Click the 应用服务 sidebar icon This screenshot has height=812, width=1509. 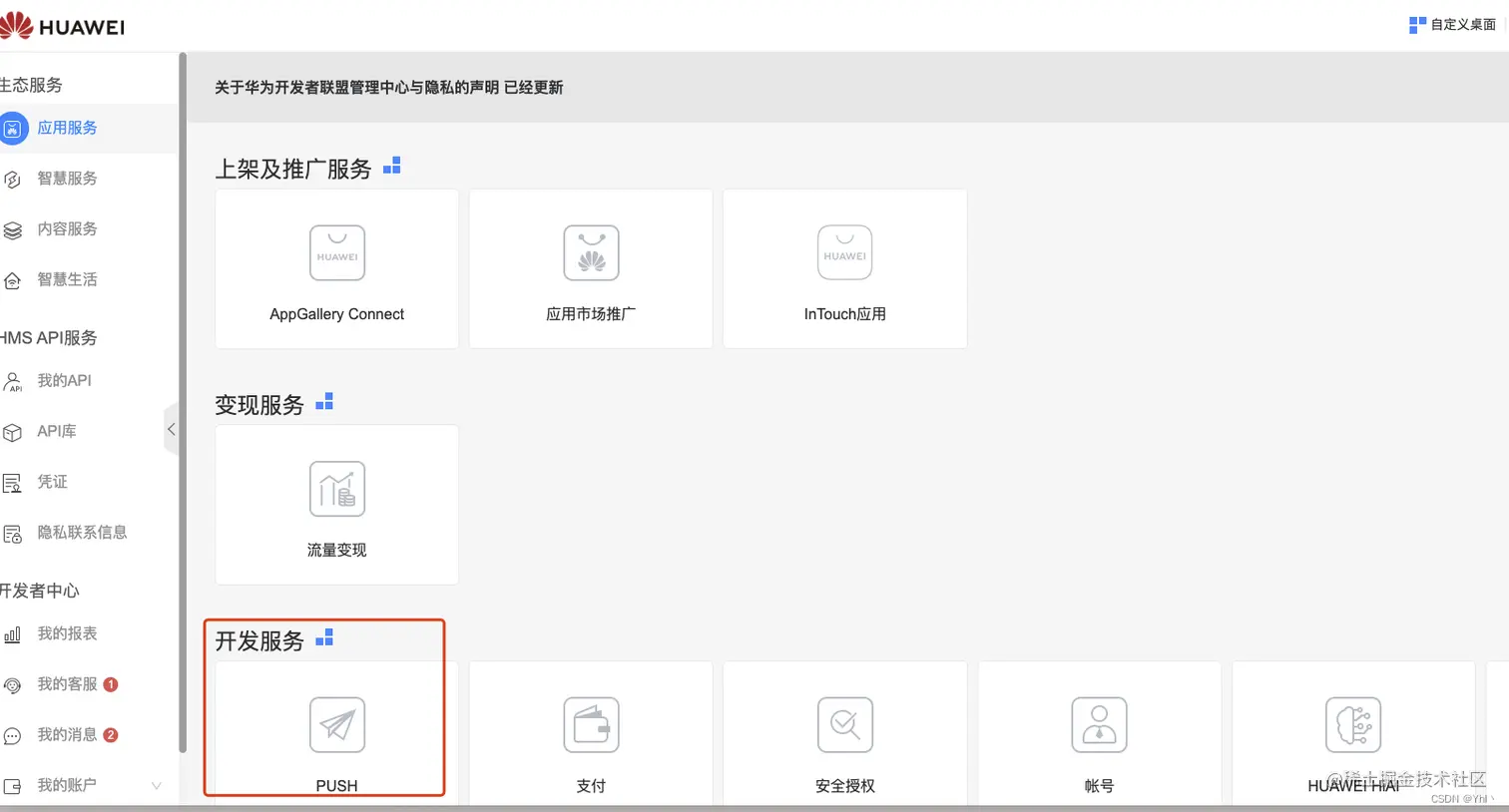(13, 129)
